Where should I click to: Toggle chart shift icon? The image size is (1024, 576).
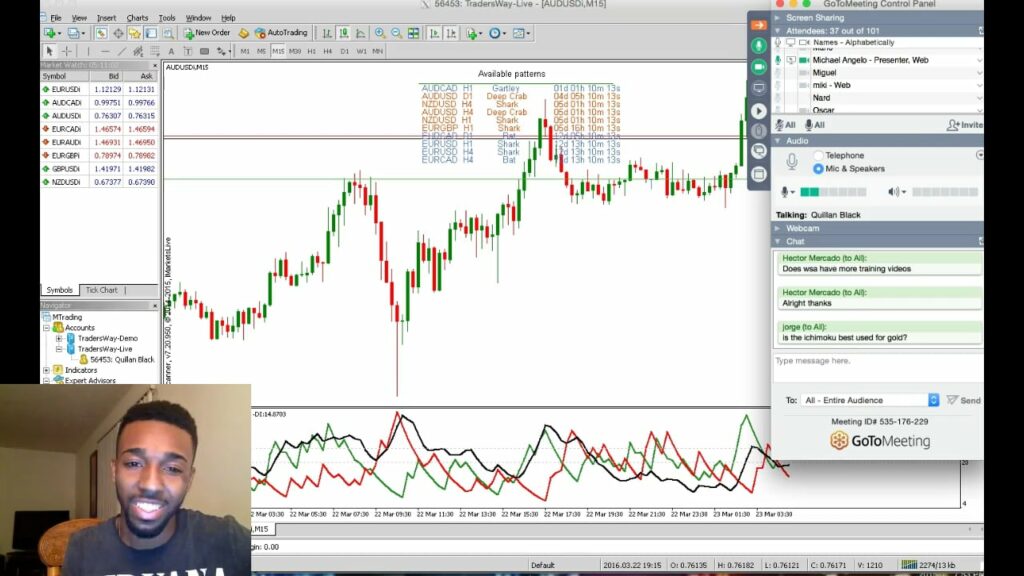tap(451, 33)
